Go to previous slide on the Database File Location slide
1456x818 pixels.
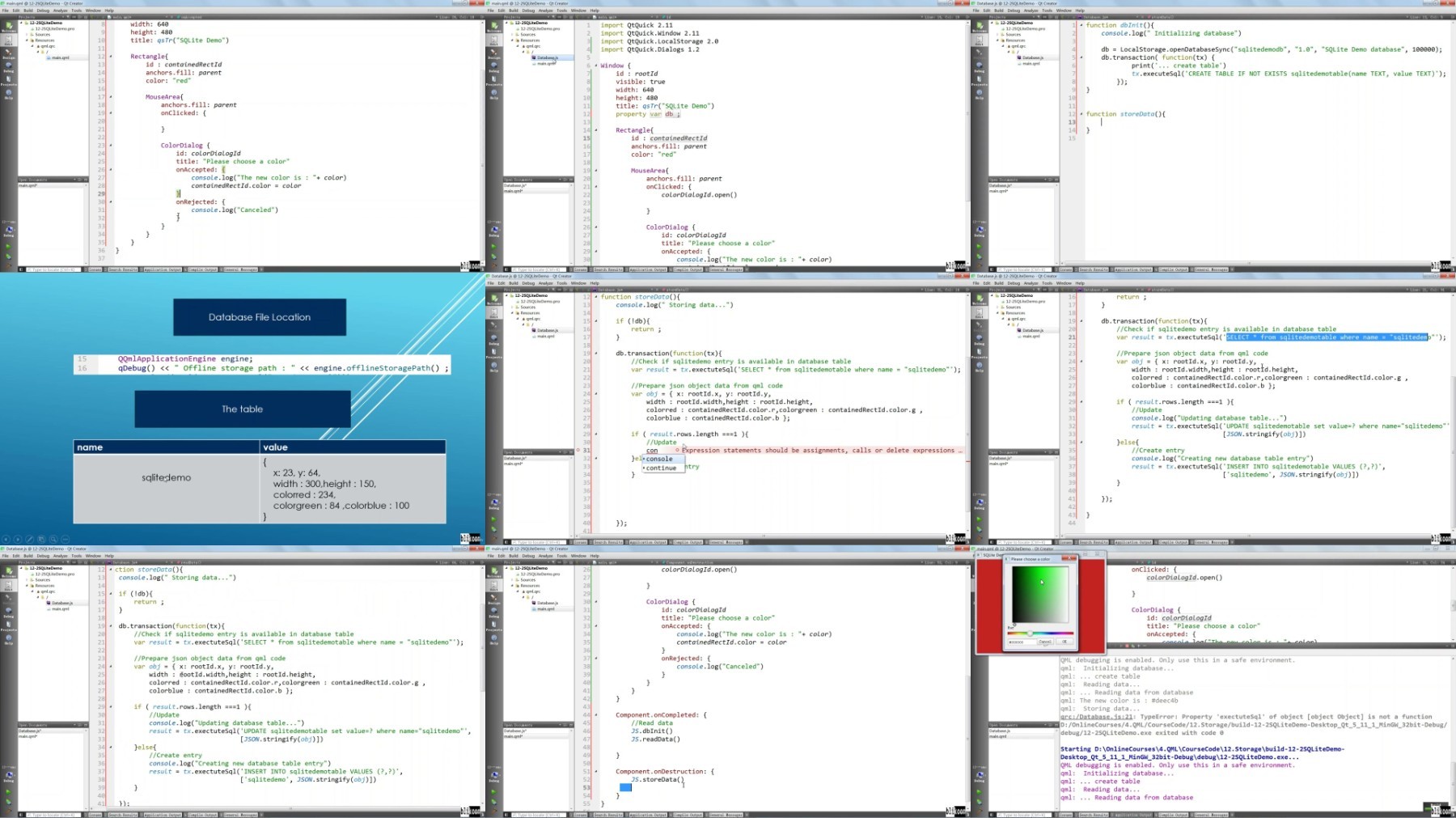(x=6, y=539)
